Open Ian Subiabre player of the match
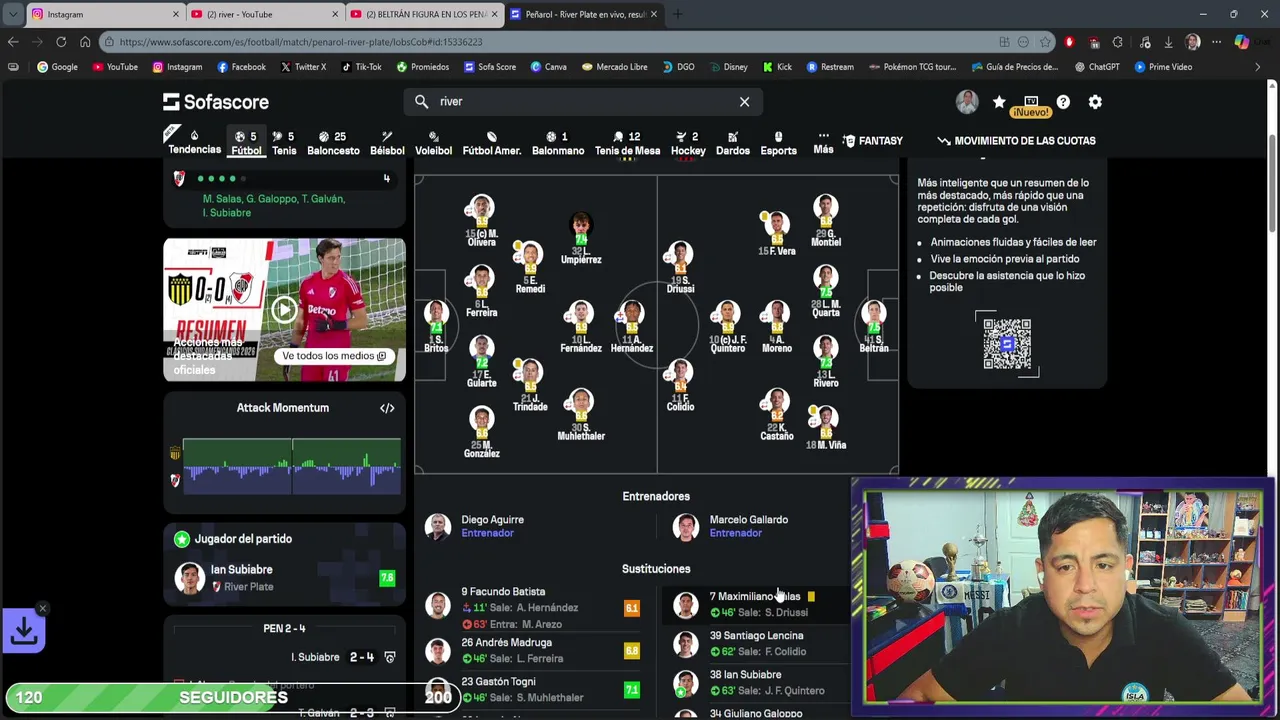The width and height of the screenshot is (1280, 720). (284, 578)
